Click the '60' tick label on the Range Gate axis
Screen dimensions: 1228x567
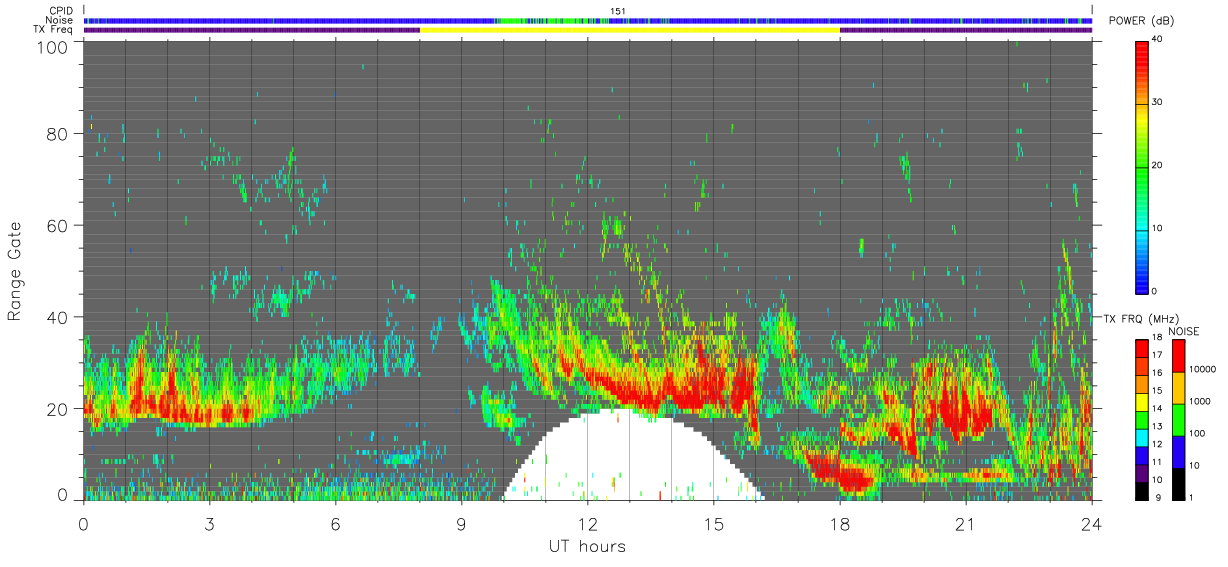(x=58, y=225)
